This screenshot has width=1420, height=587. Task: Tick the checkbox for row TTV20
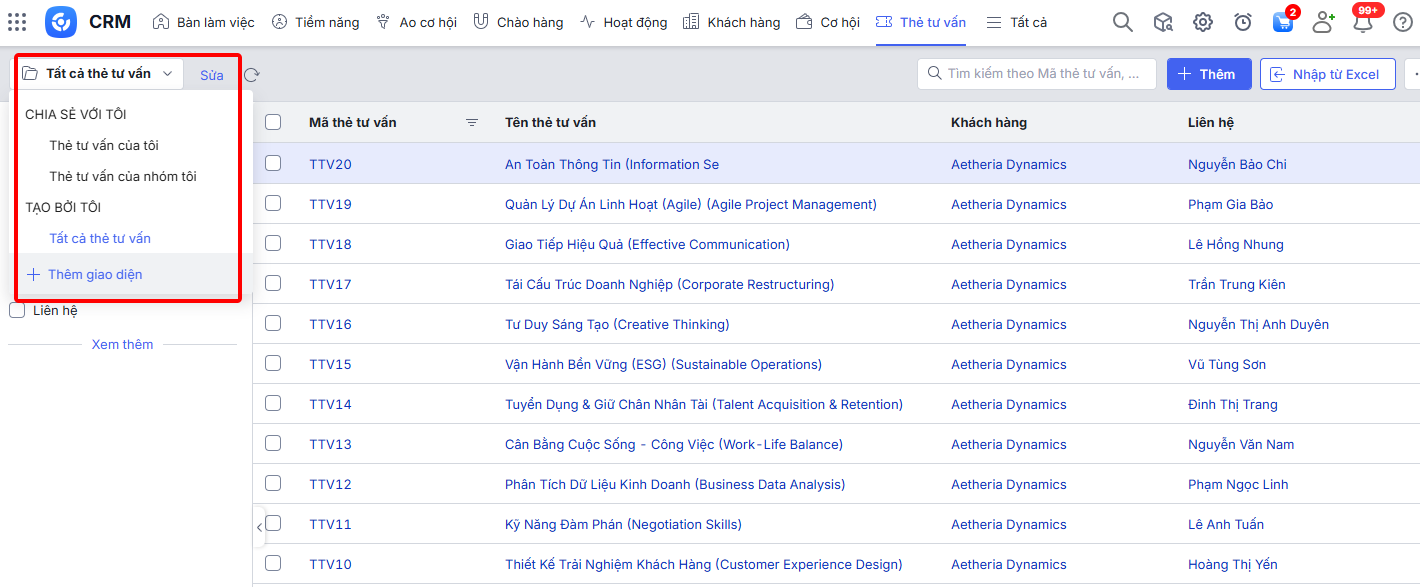click(273, 163)
